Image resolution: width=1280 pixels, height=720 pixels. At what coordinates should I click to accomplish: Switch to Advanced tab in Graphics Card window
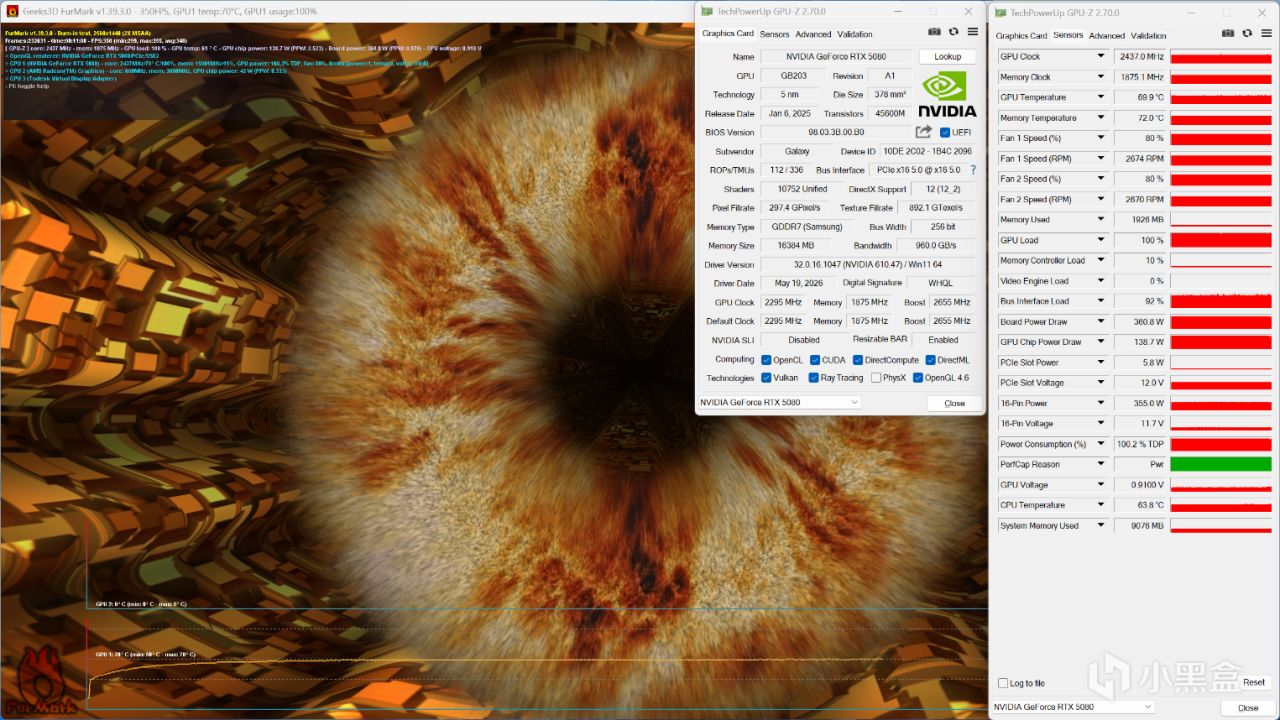coord(813,34)
